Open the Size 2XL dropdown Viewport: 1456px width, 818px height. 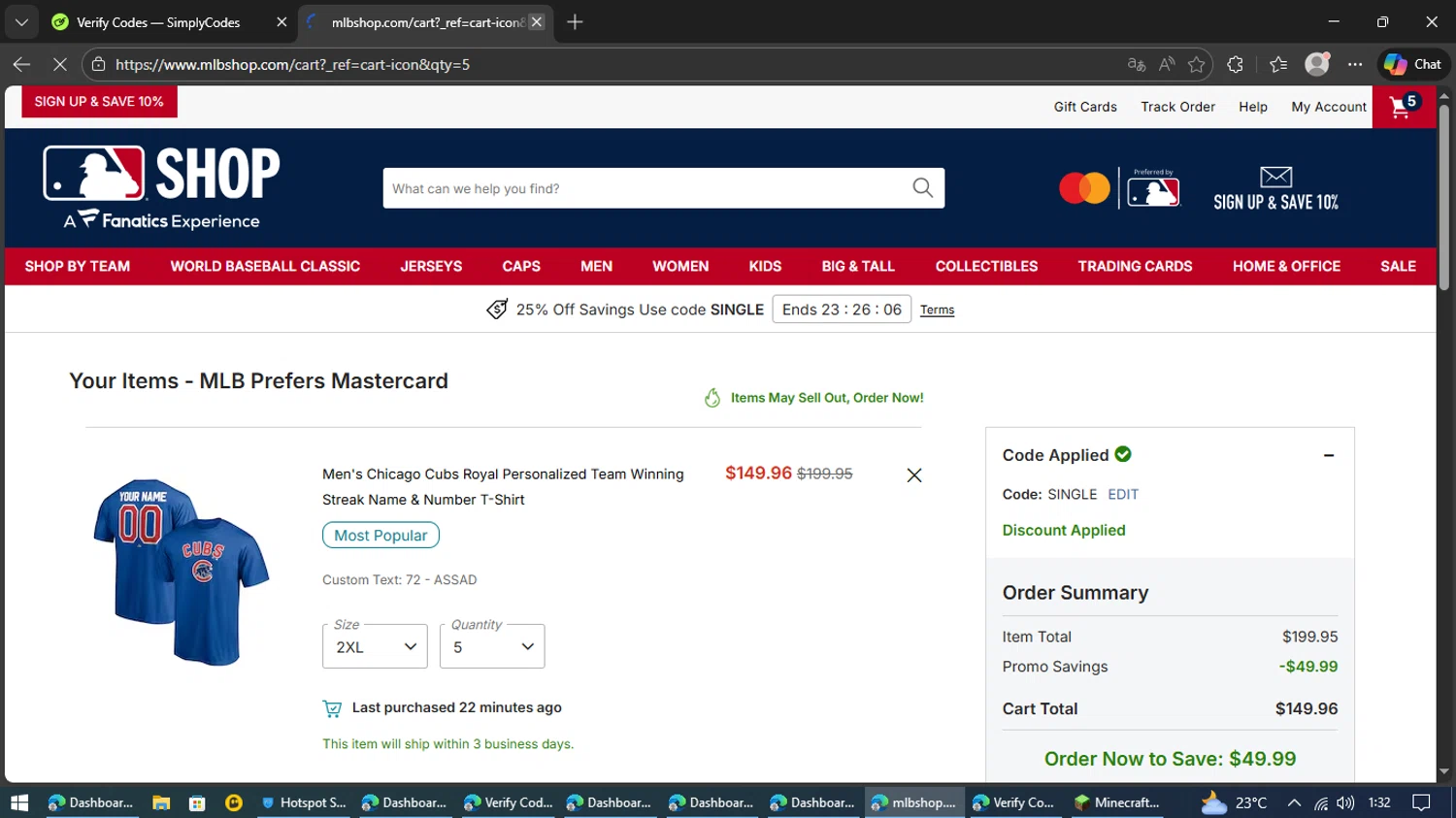pyautogui.click(x=375, y=646)
